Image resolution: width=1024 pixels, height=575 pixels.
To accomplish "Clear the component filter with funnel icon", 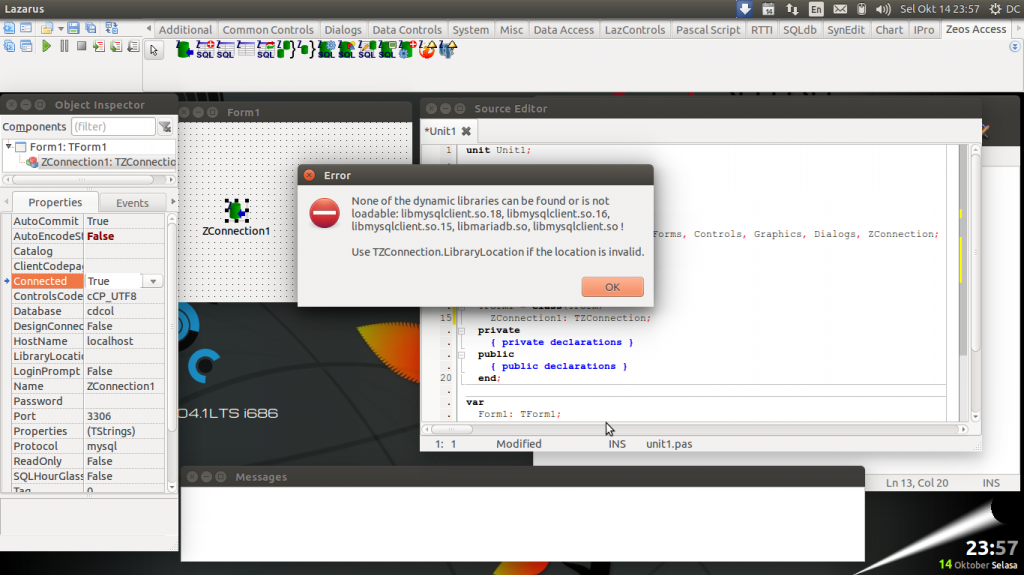I will click(165, 127).
